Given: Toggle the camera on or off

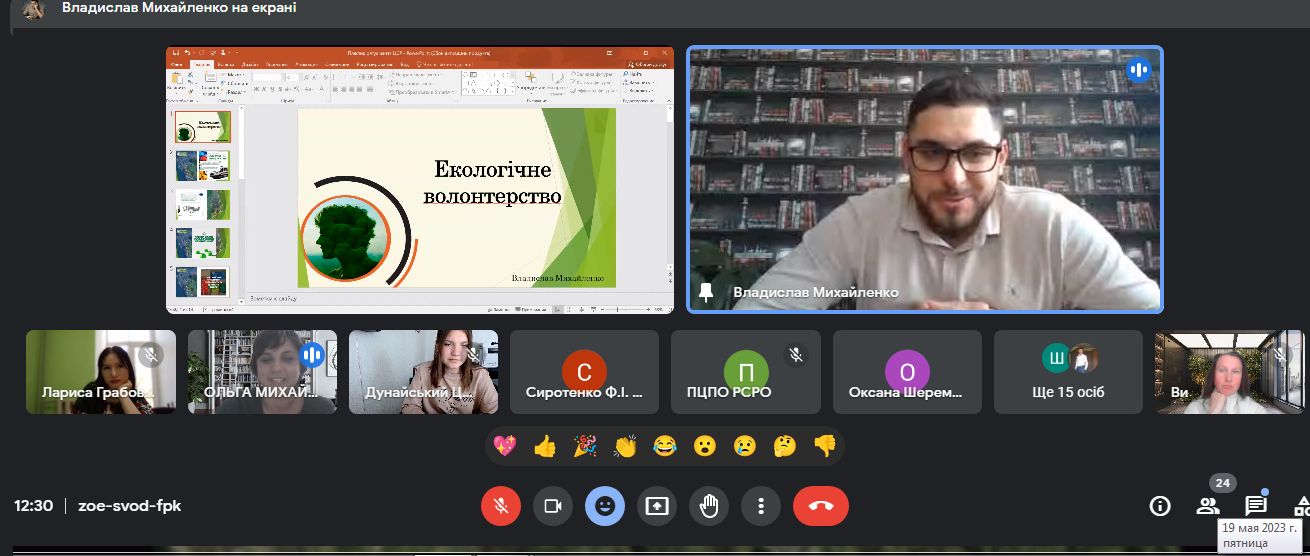Looking at the screenshot, I should point(553,506).
